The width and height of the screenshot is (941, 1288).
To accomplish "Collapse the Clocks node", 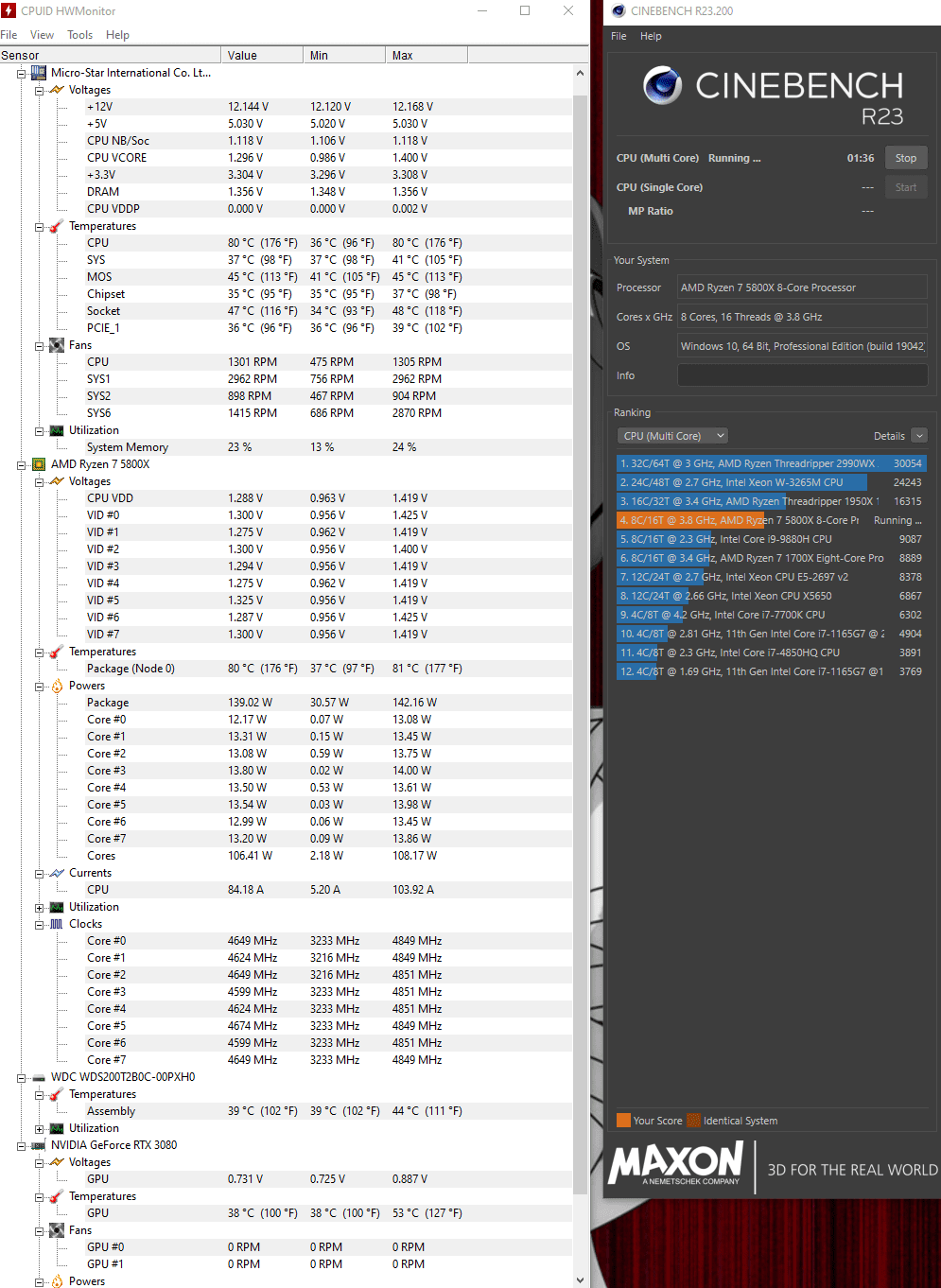I will [40, 924].
